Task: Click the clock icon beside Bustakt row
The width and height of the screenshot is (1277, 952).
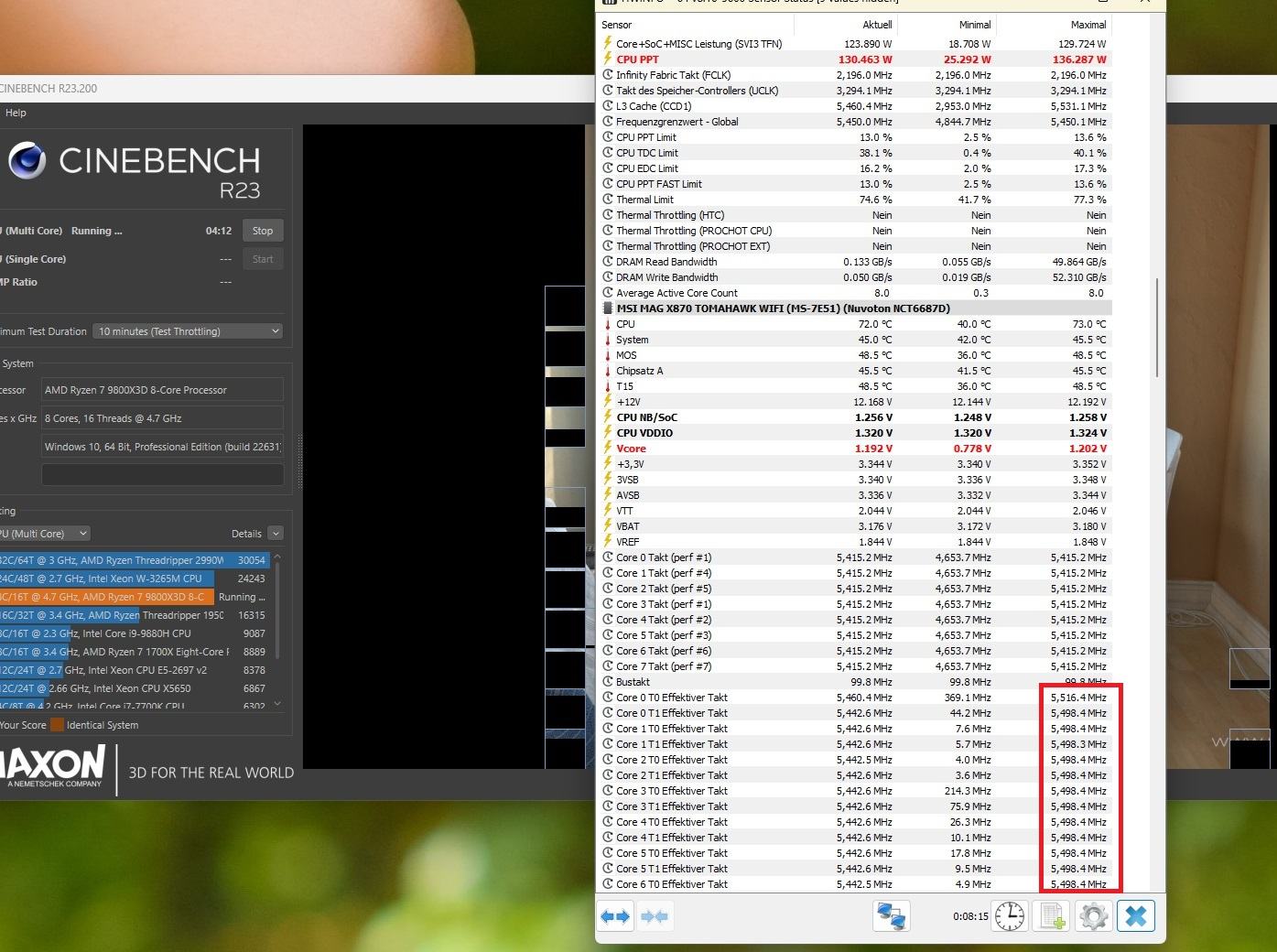Action: tap(608, 682)
